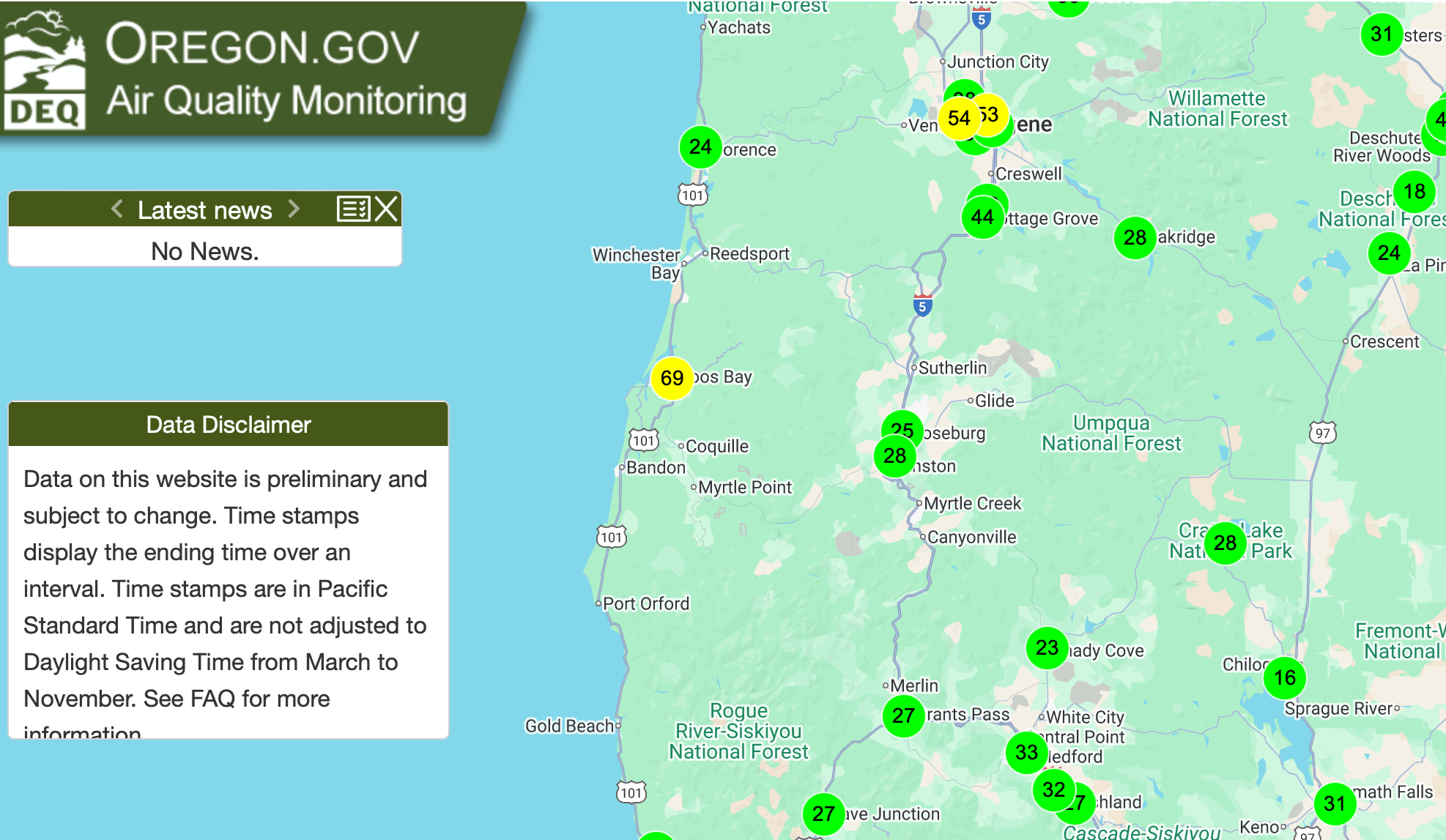Screen dimensions: 1446x840
Task: Select the 18 marker near Deschutes forest
Action: (1415, 191)
